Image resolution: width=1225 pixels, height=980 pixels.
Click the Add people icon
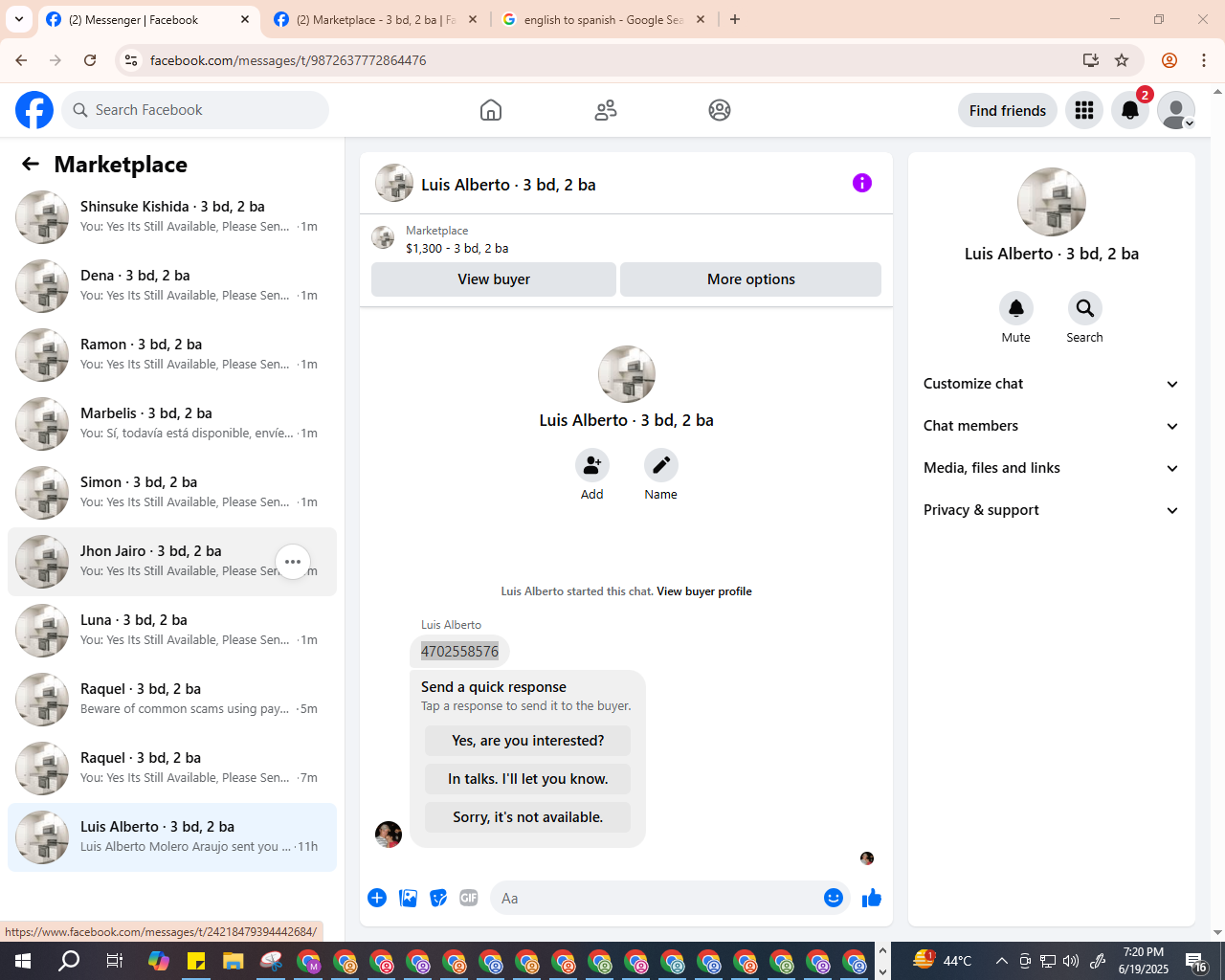pyautogui.click(x=592, y=465)
